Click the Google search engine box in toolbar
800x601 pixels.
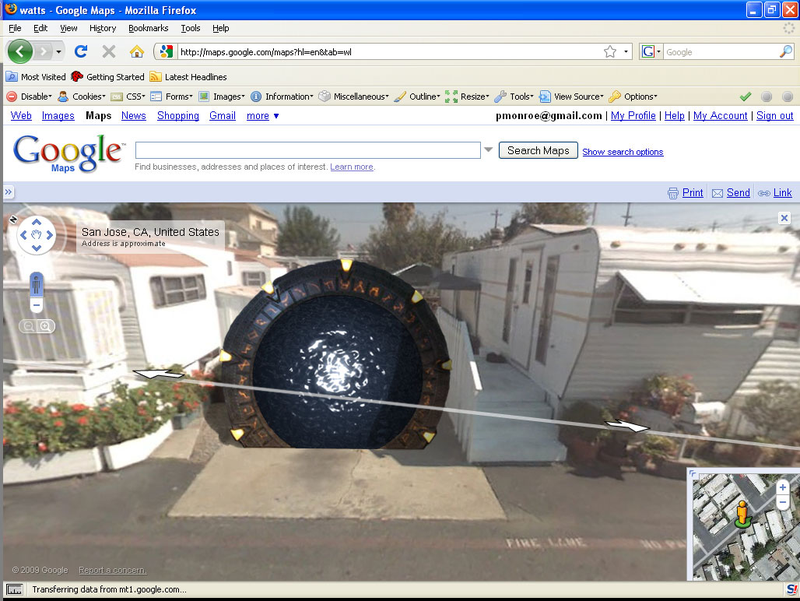pos(721,52)
